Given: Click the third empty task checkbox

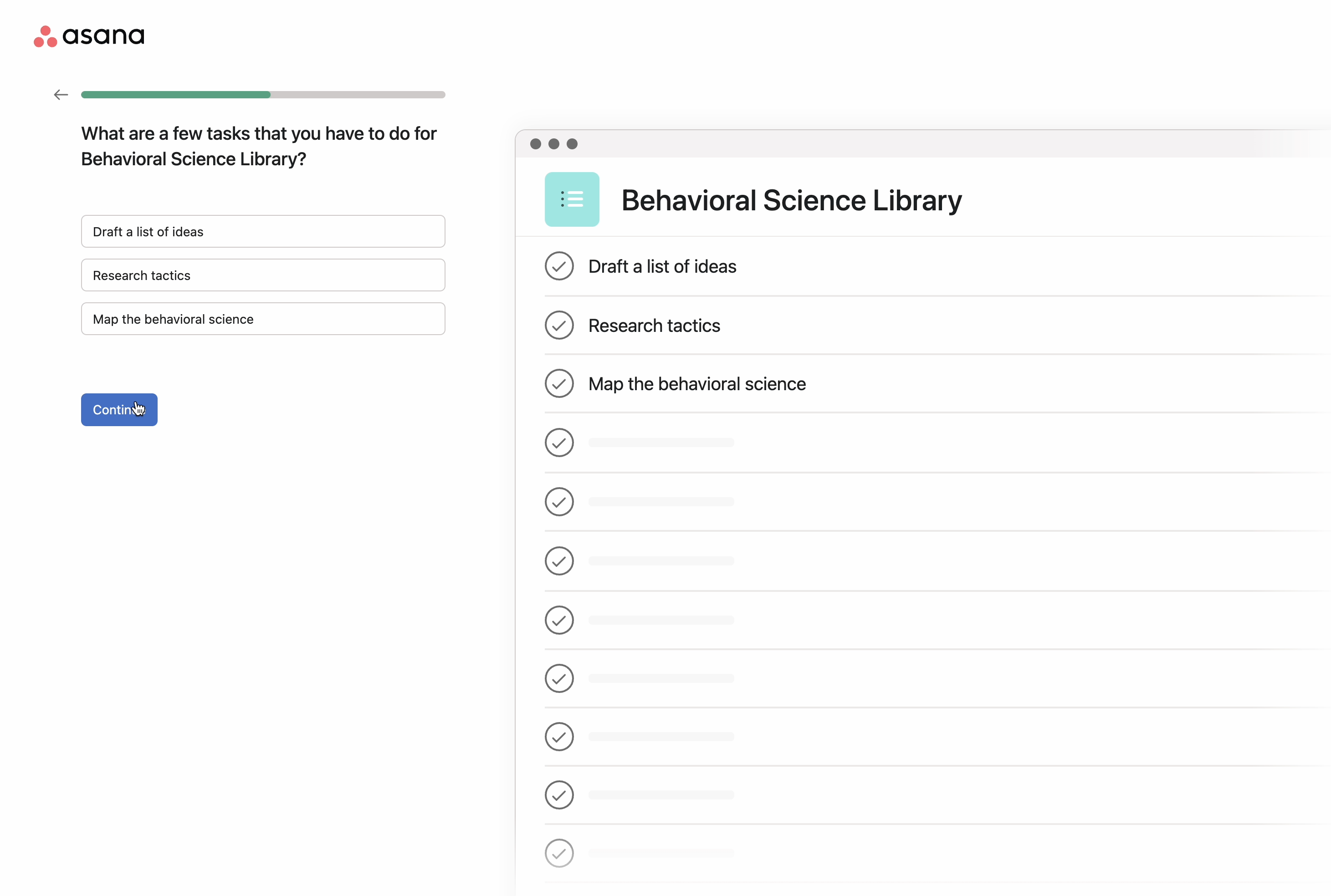Looking at the screenshot, I should pos(558,560).
